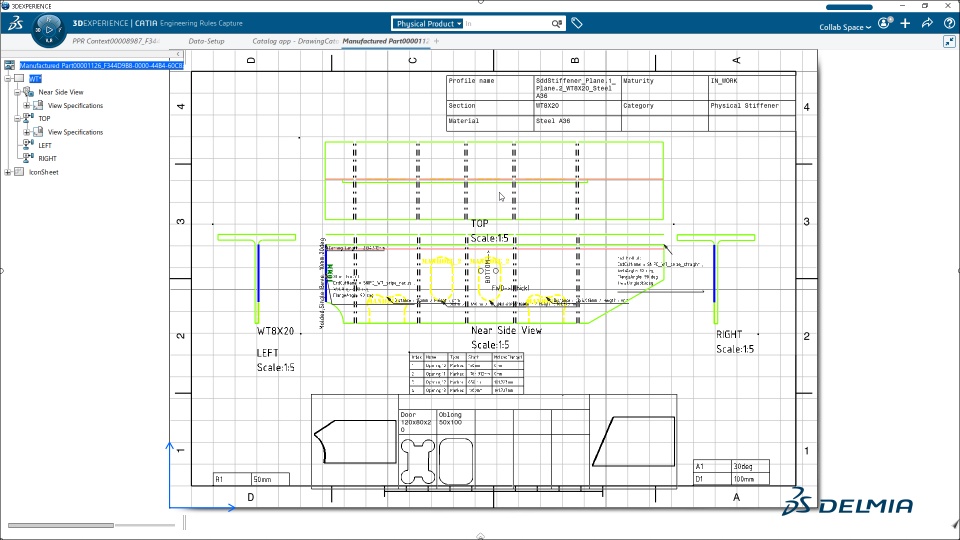
Task: Click the WT8X20 text in drawing
Action: (x=276, y=331)
